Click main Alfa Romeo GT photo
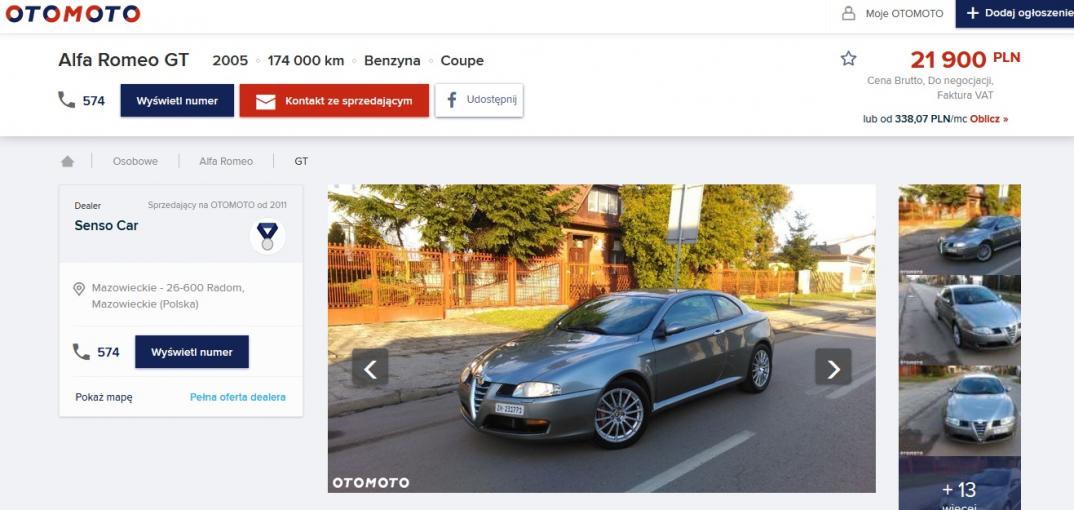Screen dimensions: 1074x510 (x=601, y=338)
